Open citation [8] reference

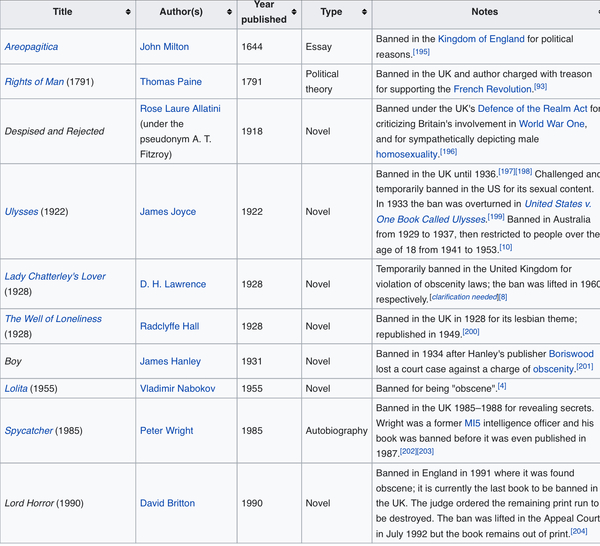pyautogui.click(x=503, y=297)
